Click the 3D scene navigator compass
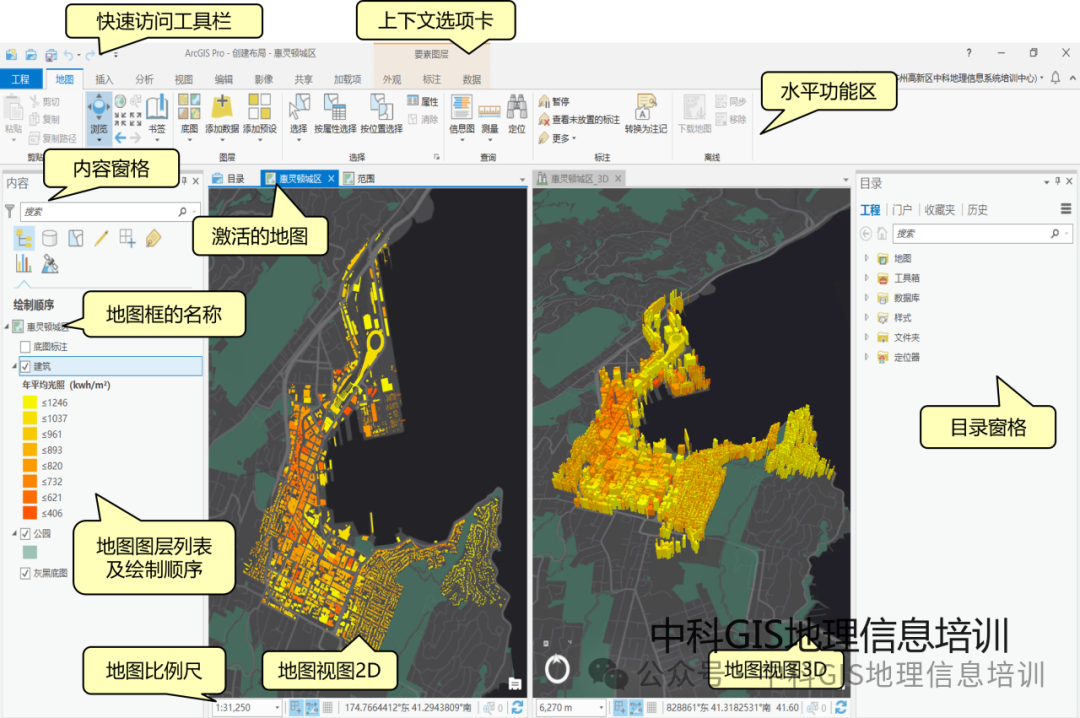This screenshot has width=1080, height=718. coord(557,669)
